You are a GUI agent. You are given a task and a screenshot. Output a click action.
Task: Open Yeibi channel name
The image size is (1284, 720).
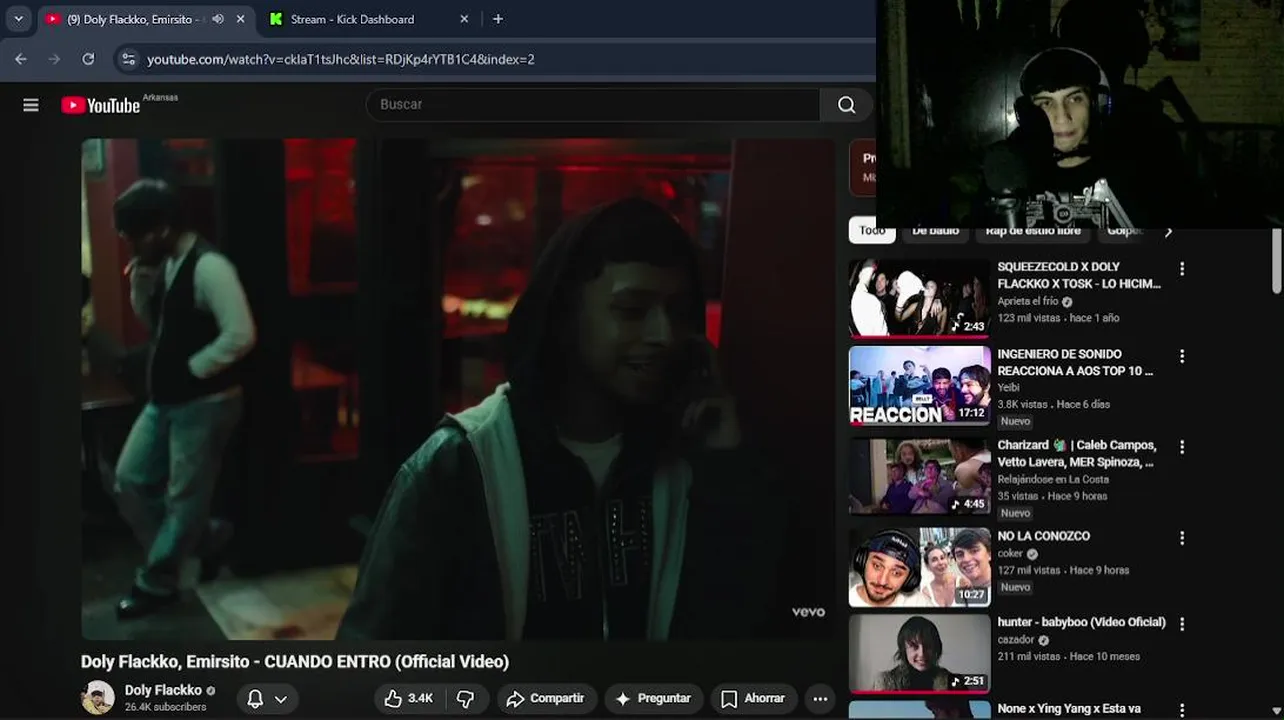tap(1008, 387)
